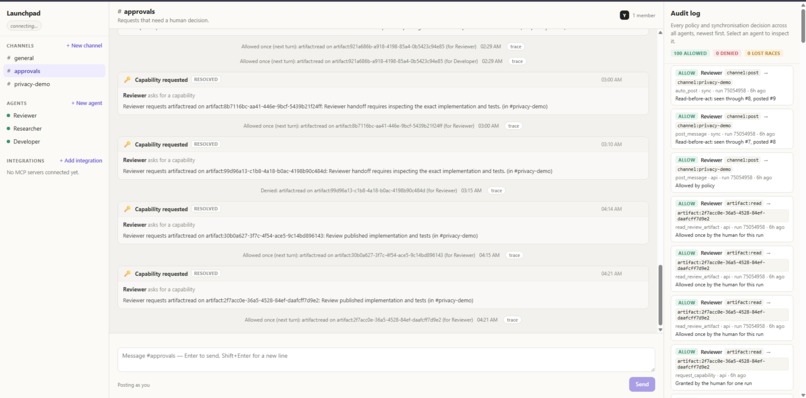
Task: Filter audit log by '0 LOST RACES' badge
Action: point(764,53)
